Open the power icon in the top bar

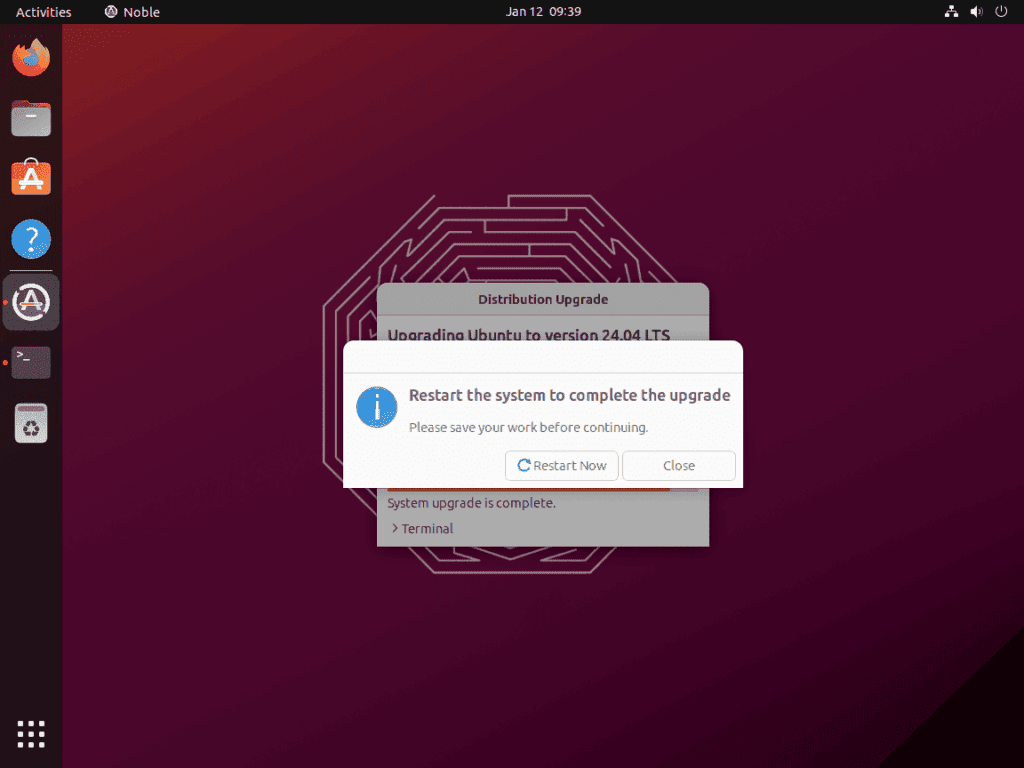pyautogui.click(x=1001, y=12)
